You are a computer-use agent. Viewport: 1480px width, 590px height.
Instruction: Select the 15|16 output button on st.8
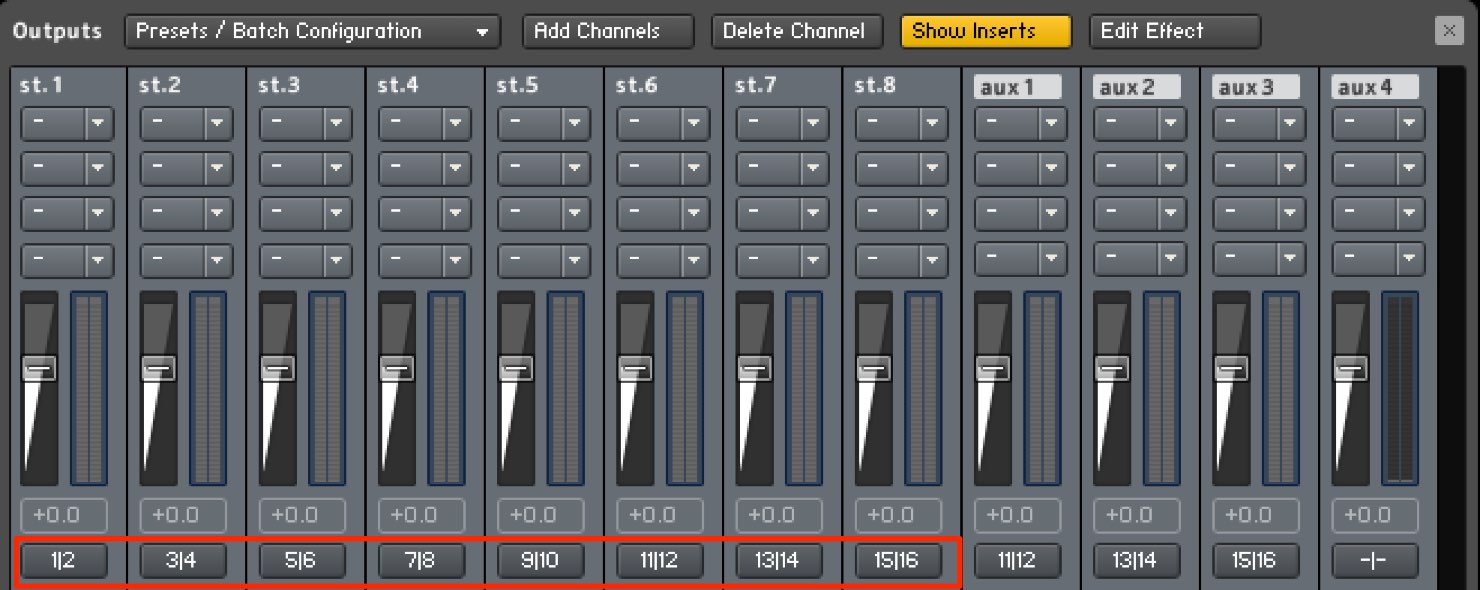(899, 561)
